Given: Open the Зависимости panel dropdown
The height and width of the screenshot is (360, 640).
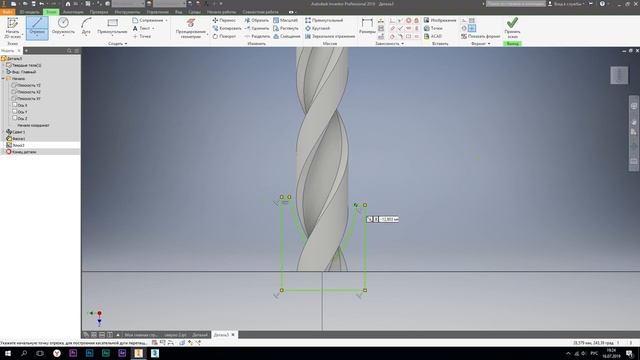Looking at the screenshot, I should (389, 43).
